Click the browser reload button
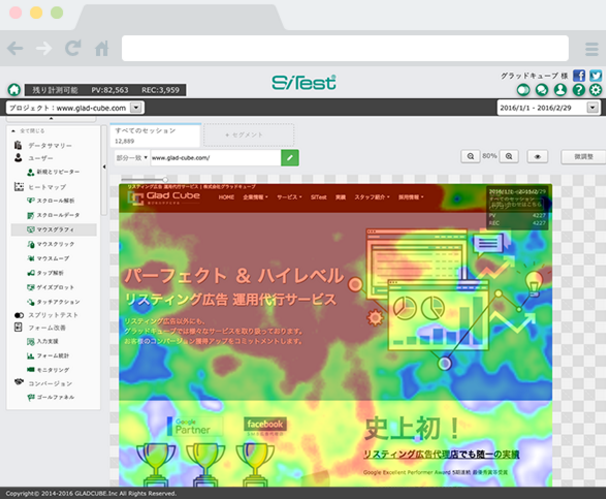This screenshot has width=606, height=499. (73, 48)
